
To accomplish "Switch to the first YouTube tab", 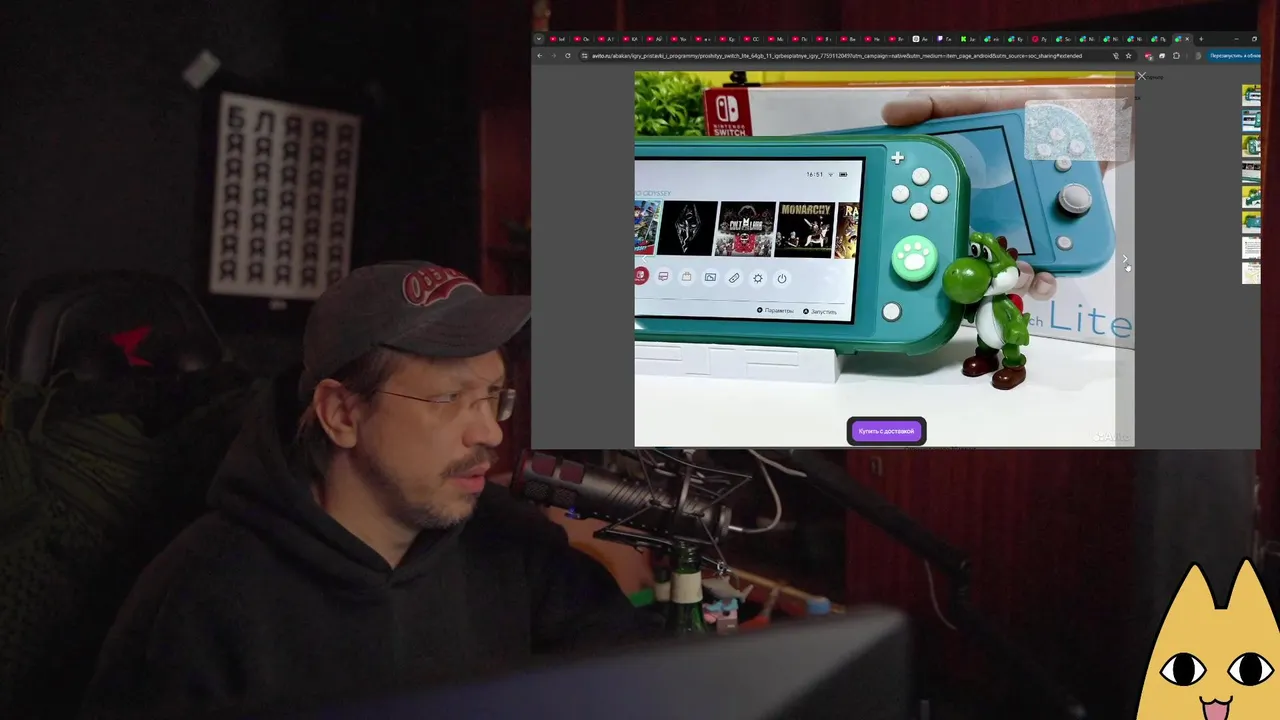I will tap(558, 39).
